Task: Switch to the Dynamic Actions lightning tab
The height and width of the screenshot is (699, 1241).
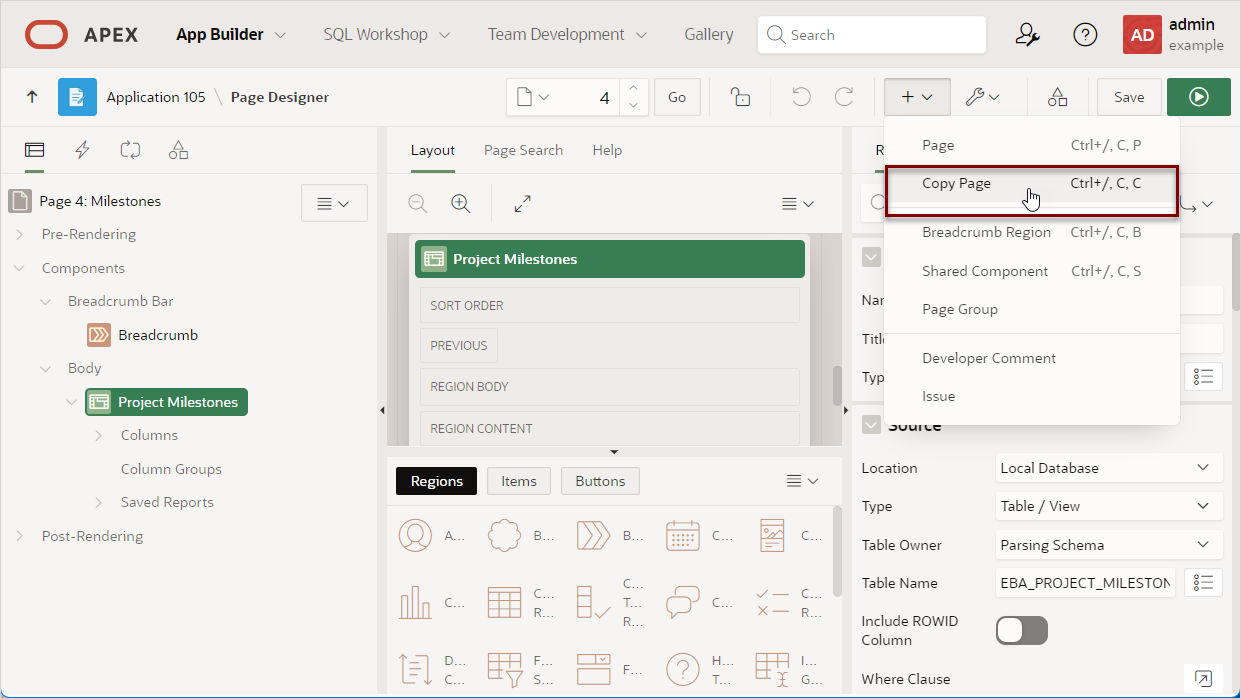Action: pyautogui.click(x=82, y=150)
